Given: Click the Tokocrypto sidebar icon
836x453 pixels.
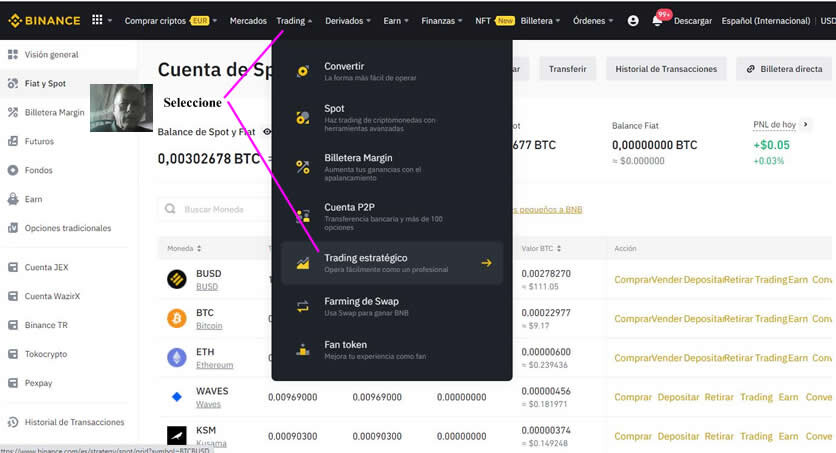Looking at the screenshot, I should point(13,354).
